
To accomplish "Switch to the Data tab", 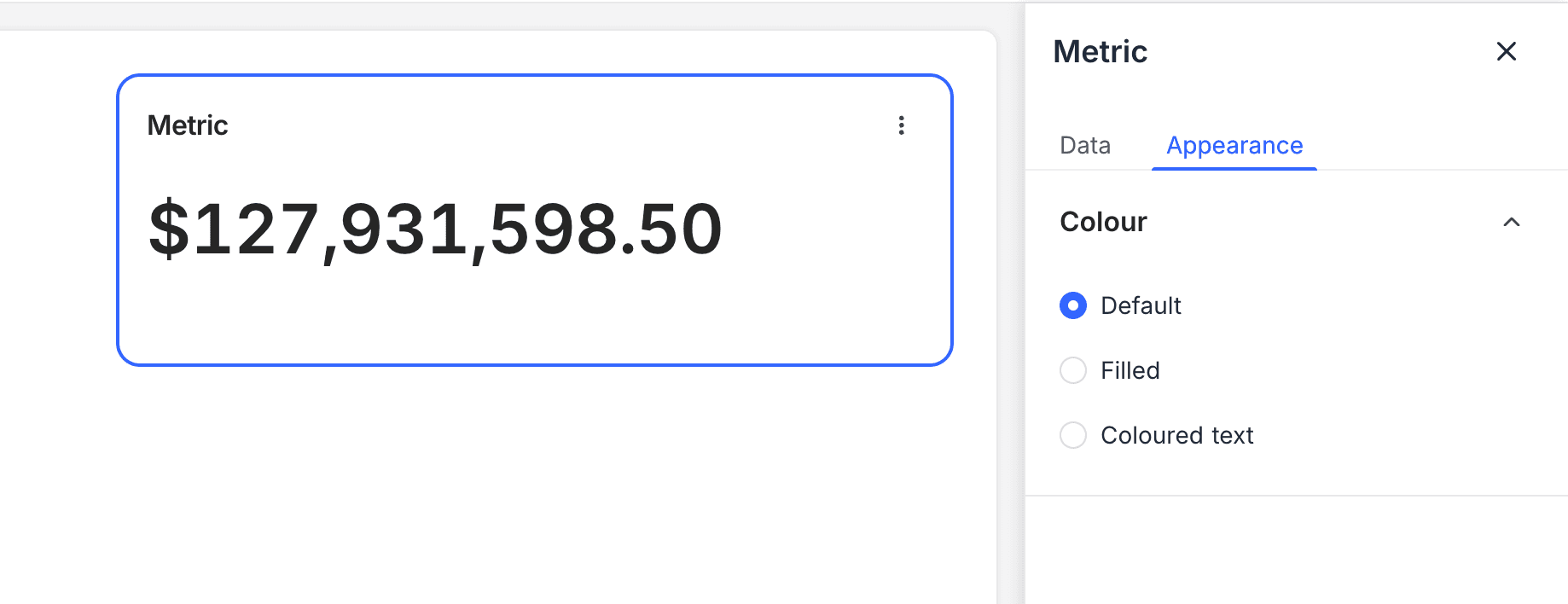I will [x=1084, y=145].
